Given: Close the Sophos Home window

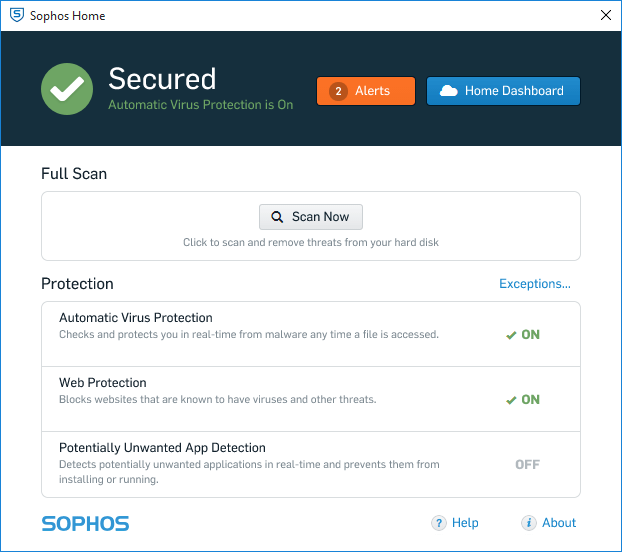Looking at the screenshot, I should [606, 15].
